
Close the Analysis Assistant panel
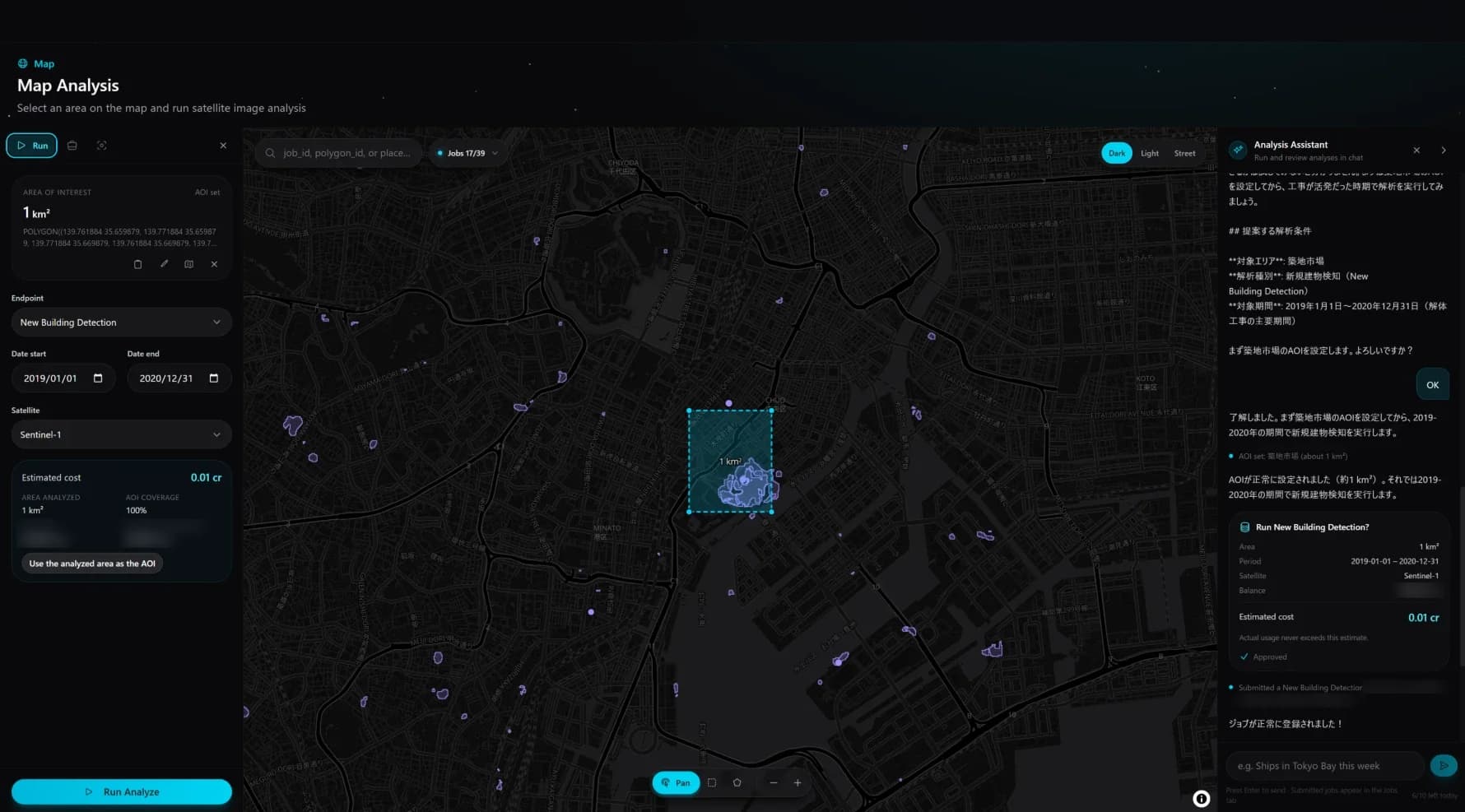pos(1416,151)
